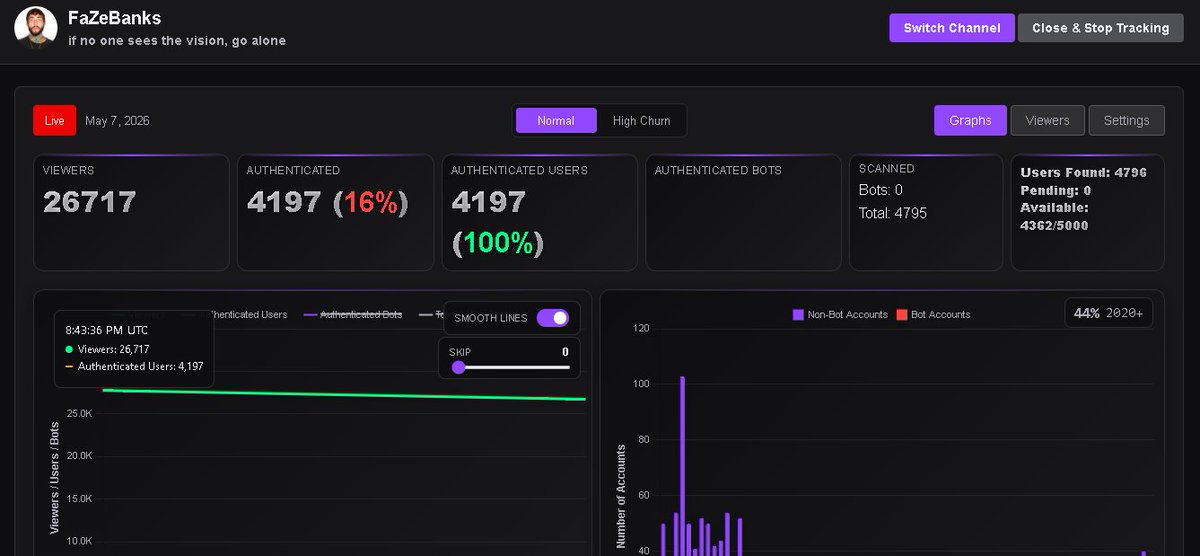Screen dimensions: 1200x556
Task: Click Close & Stop Tracking
Action: [1100, 28]
